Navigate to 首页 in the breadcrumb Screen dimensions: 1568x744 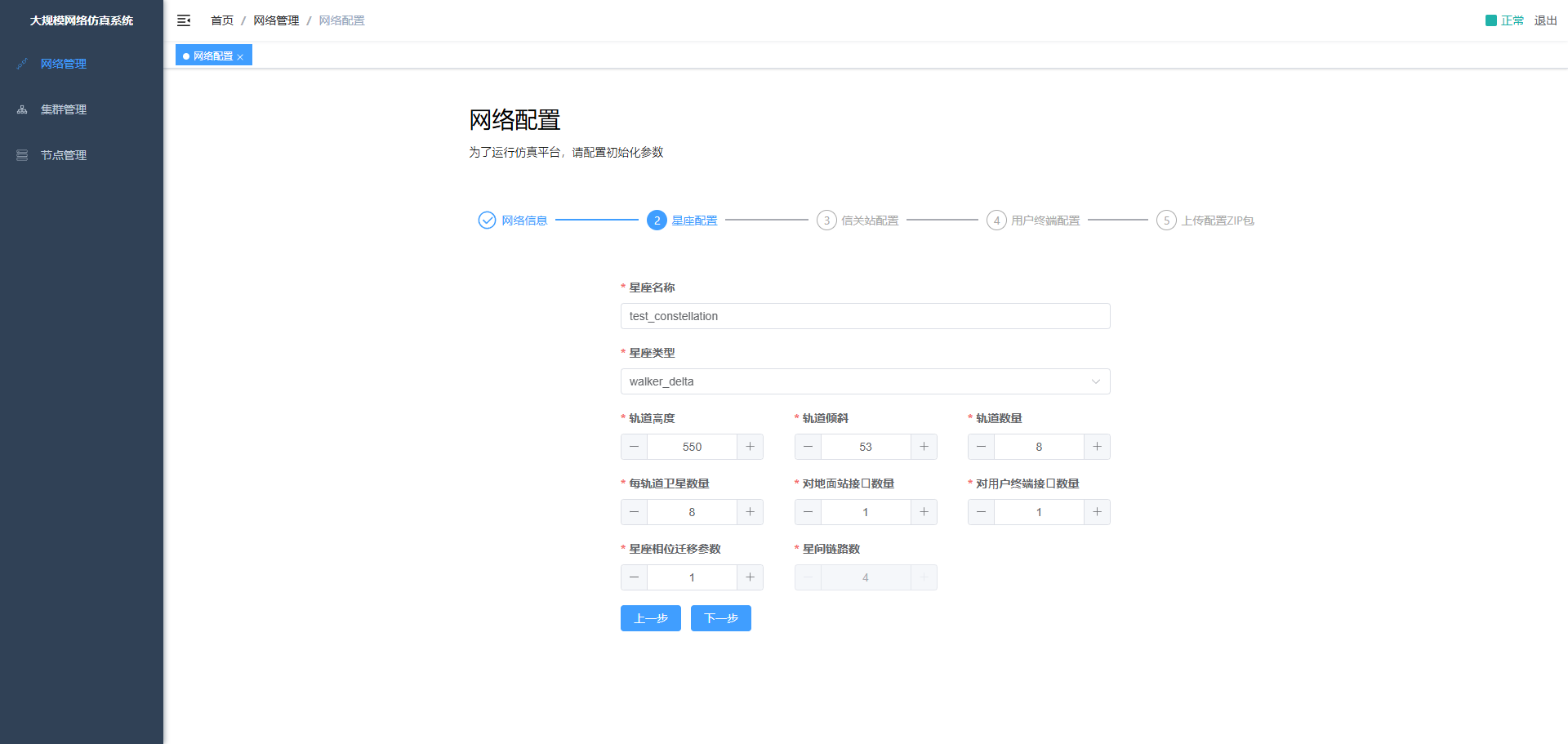click(222, 20)
